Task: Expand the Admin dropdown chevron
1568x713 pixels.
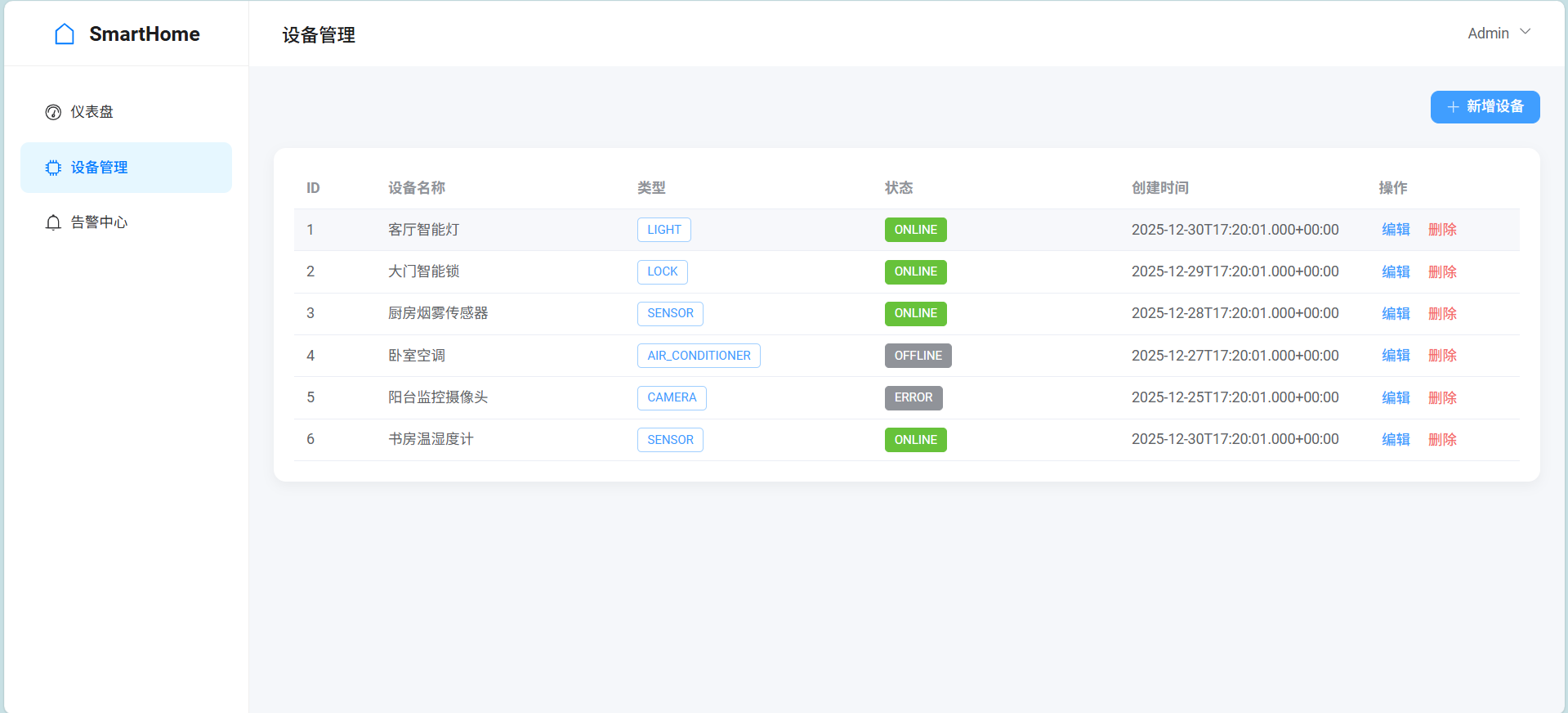Action: (x=1525, y=33)
